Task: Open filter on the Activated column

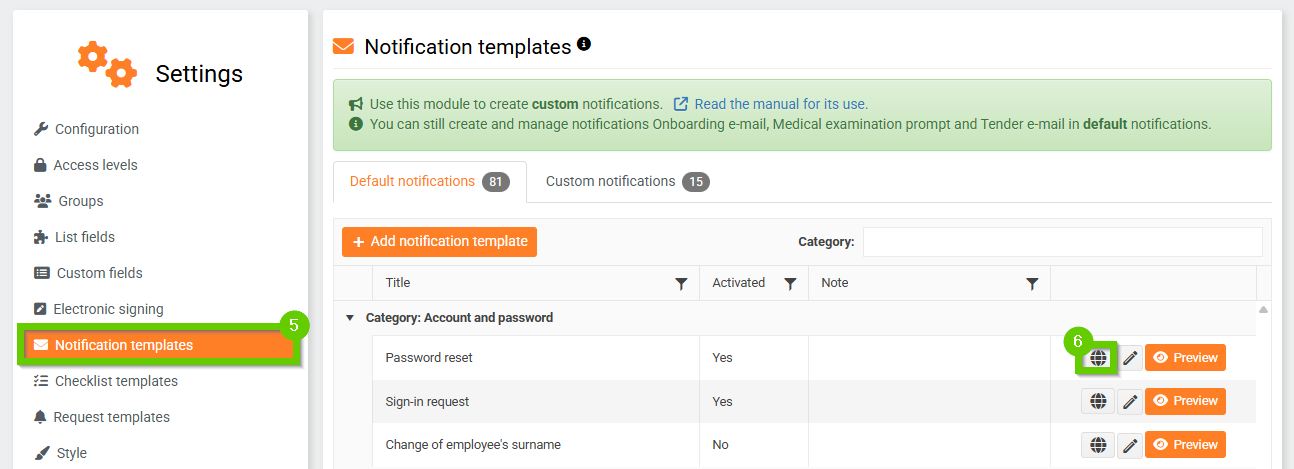Action: click(790, 284)
